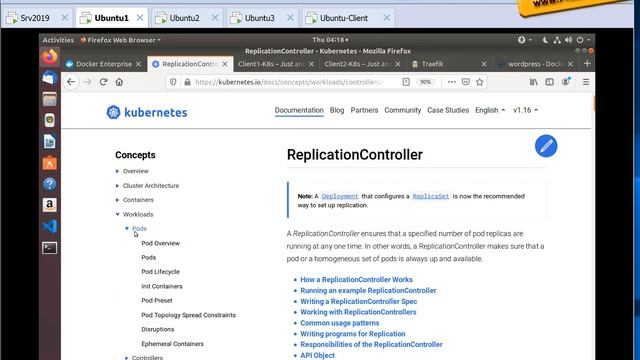
Task: Toggle the Firefox sidebar icon
Action: point(550,82)
